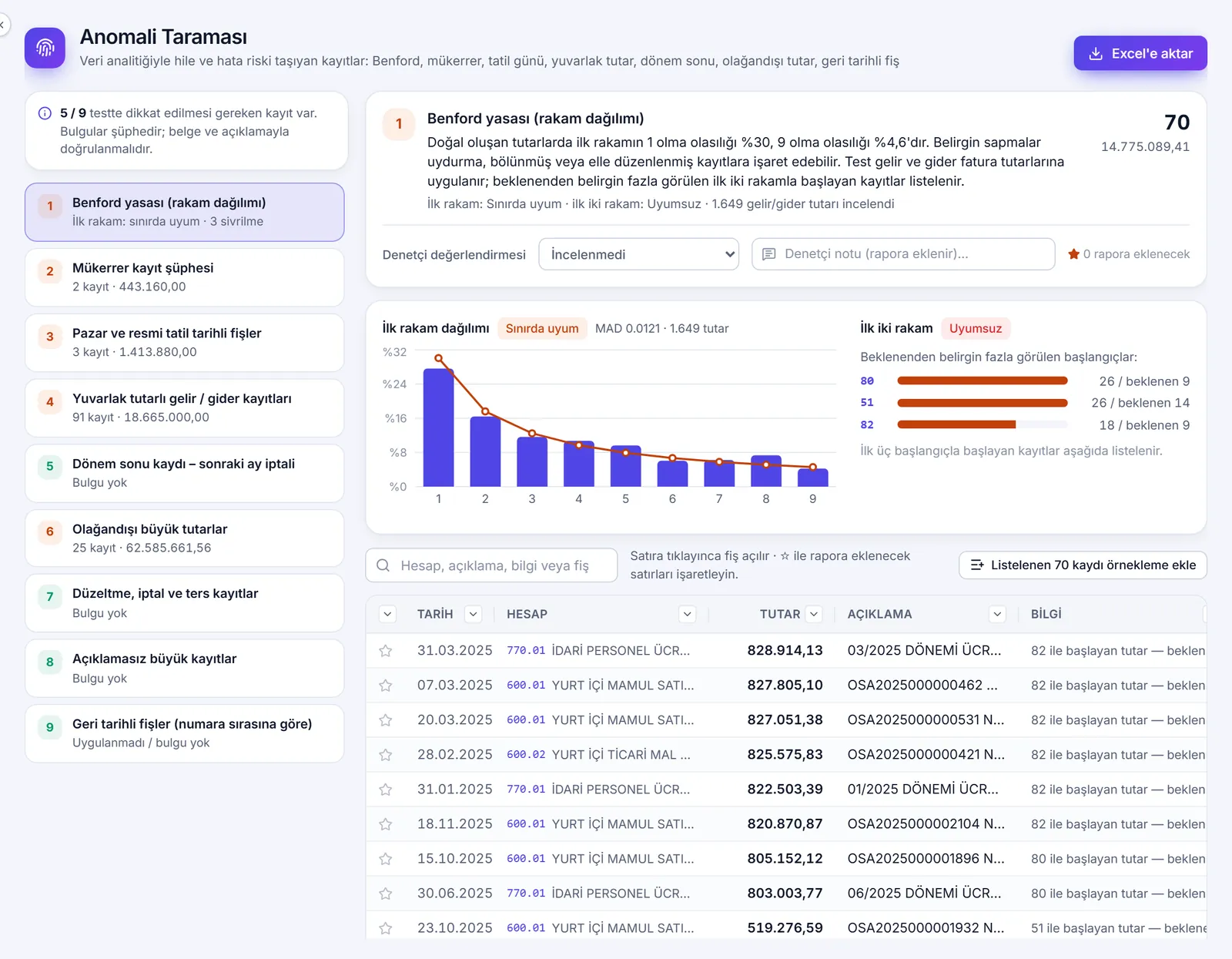Screen dimensions: 1232x959
Task: Click the Excel'e aktar button
Action: tap(1140, 54)
